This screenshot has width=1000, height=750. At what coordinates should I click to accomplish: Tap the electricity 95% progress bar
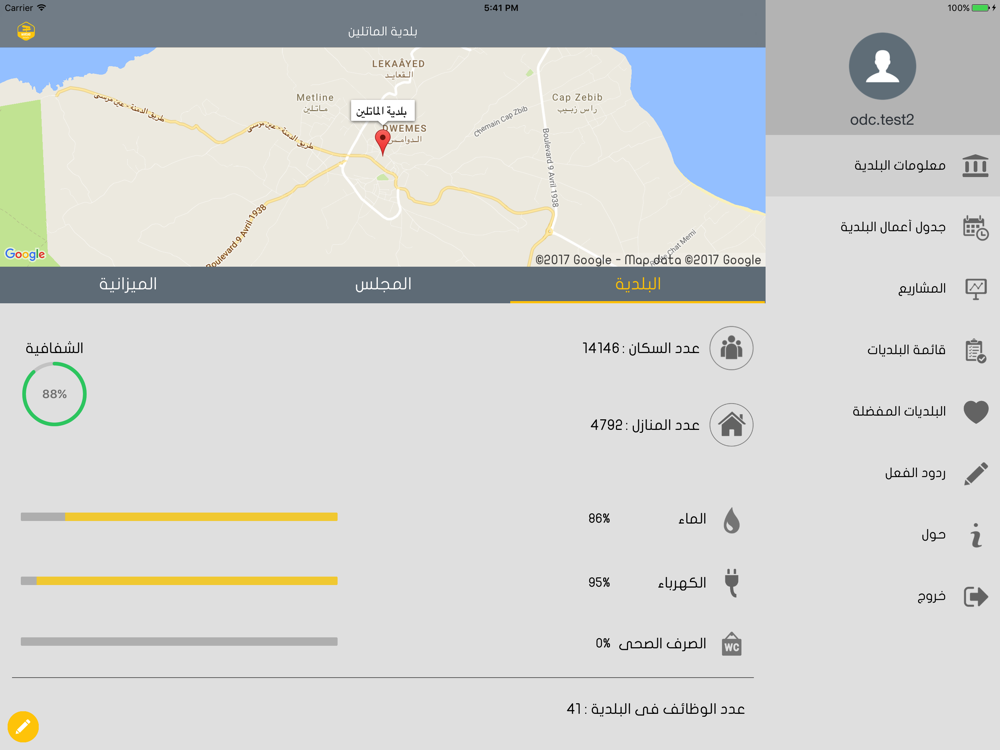tap(179, 580)
